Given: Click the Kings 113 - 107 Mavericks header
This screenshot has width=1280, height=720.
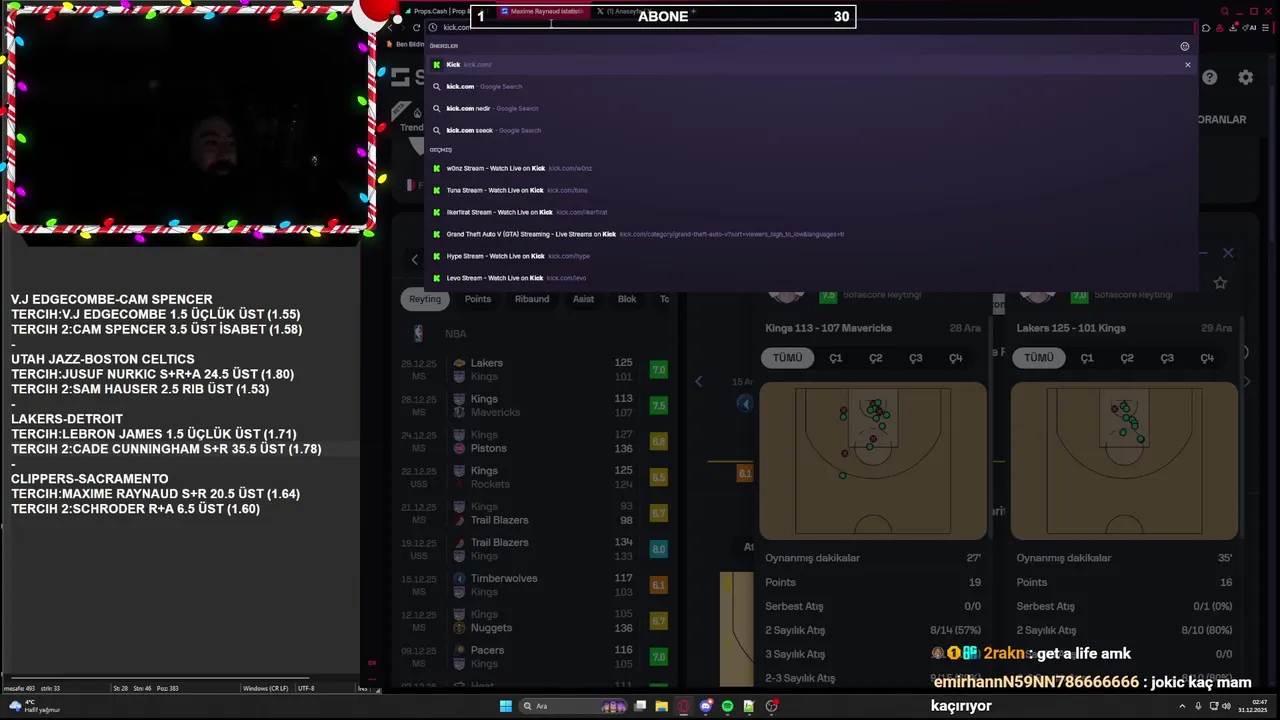Looking at the screenshot, I should [828, 328].
